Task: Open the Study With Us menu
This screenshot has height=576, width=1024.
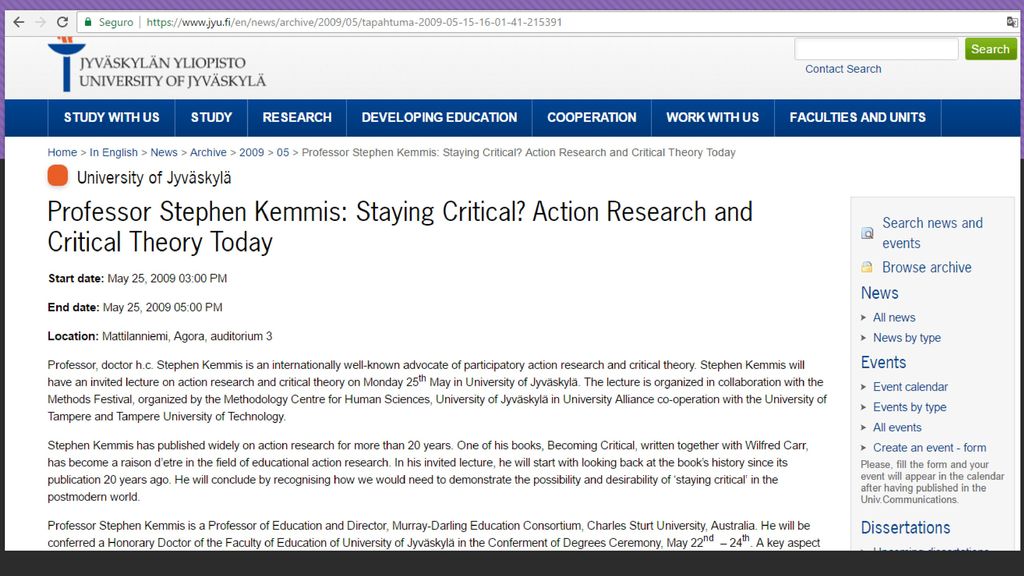Action: point(111,118)
